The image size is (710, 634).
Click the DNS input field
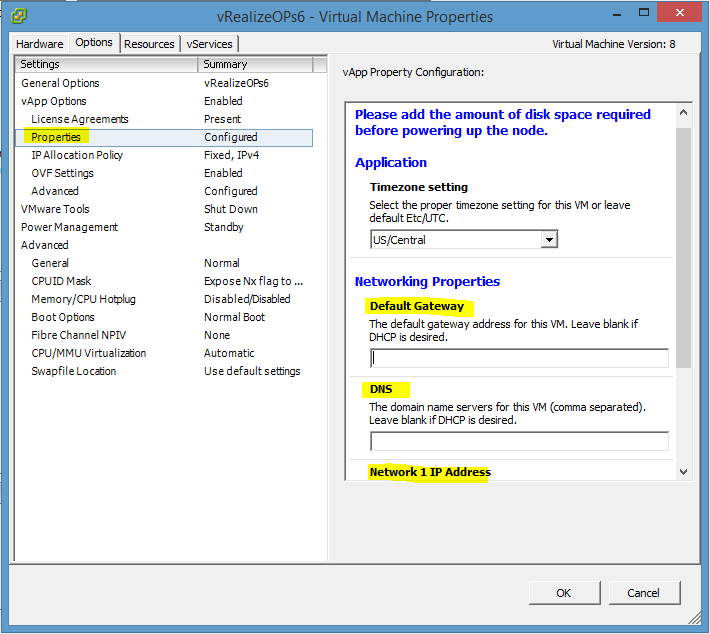tap(519, 441)
